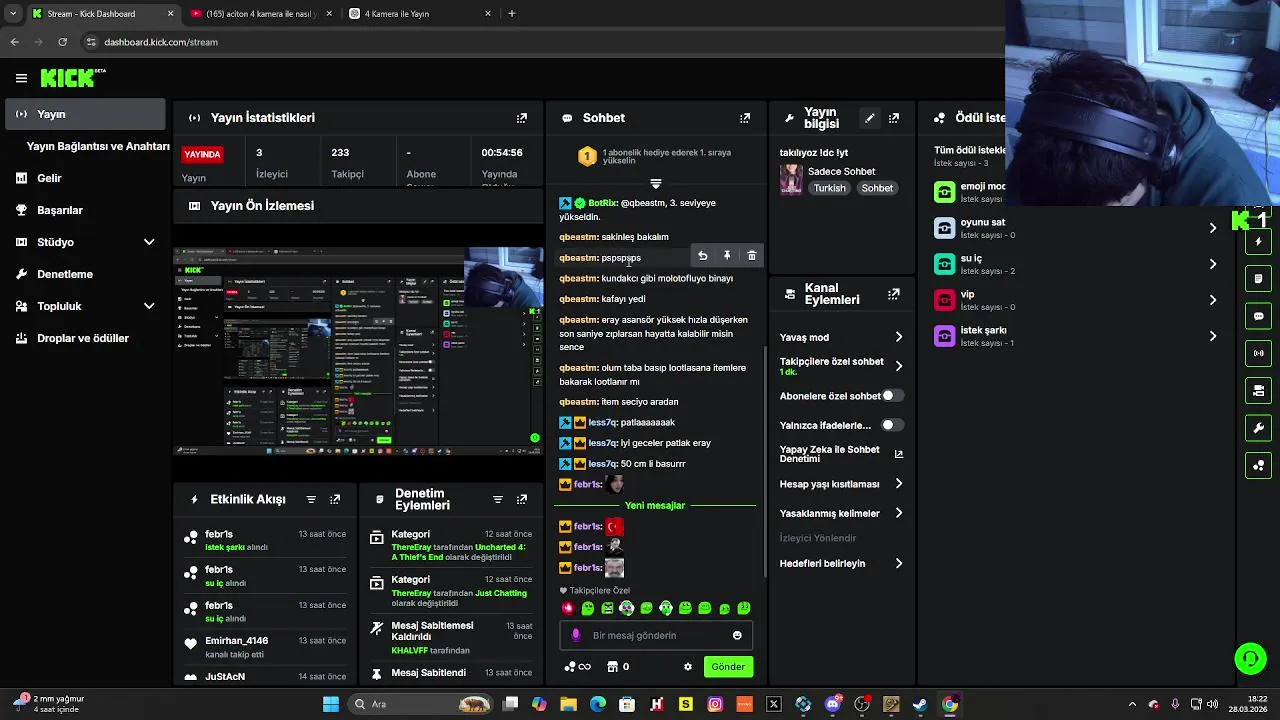
Task: Click the Turkish language tag
Action: [x=829, y=188]
